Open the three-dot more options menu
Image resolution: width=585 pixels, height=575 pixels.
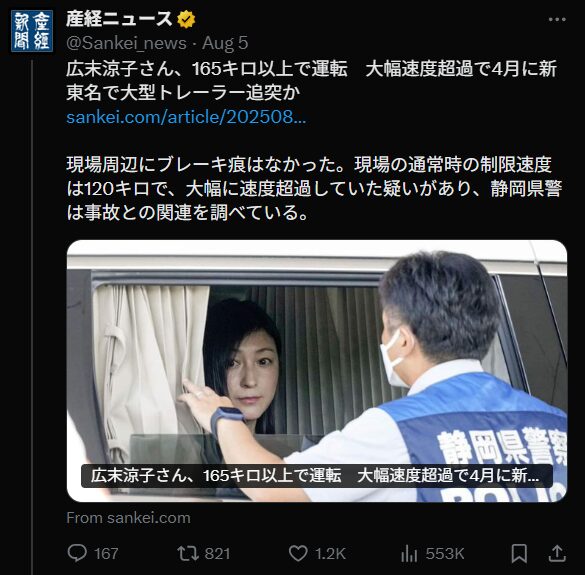[557, 19]
